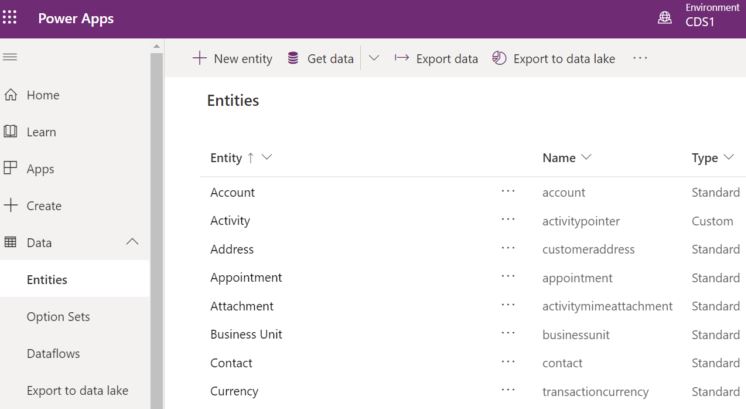
Task: Click the New entity plus icon
Action: (x=199, y=58)
